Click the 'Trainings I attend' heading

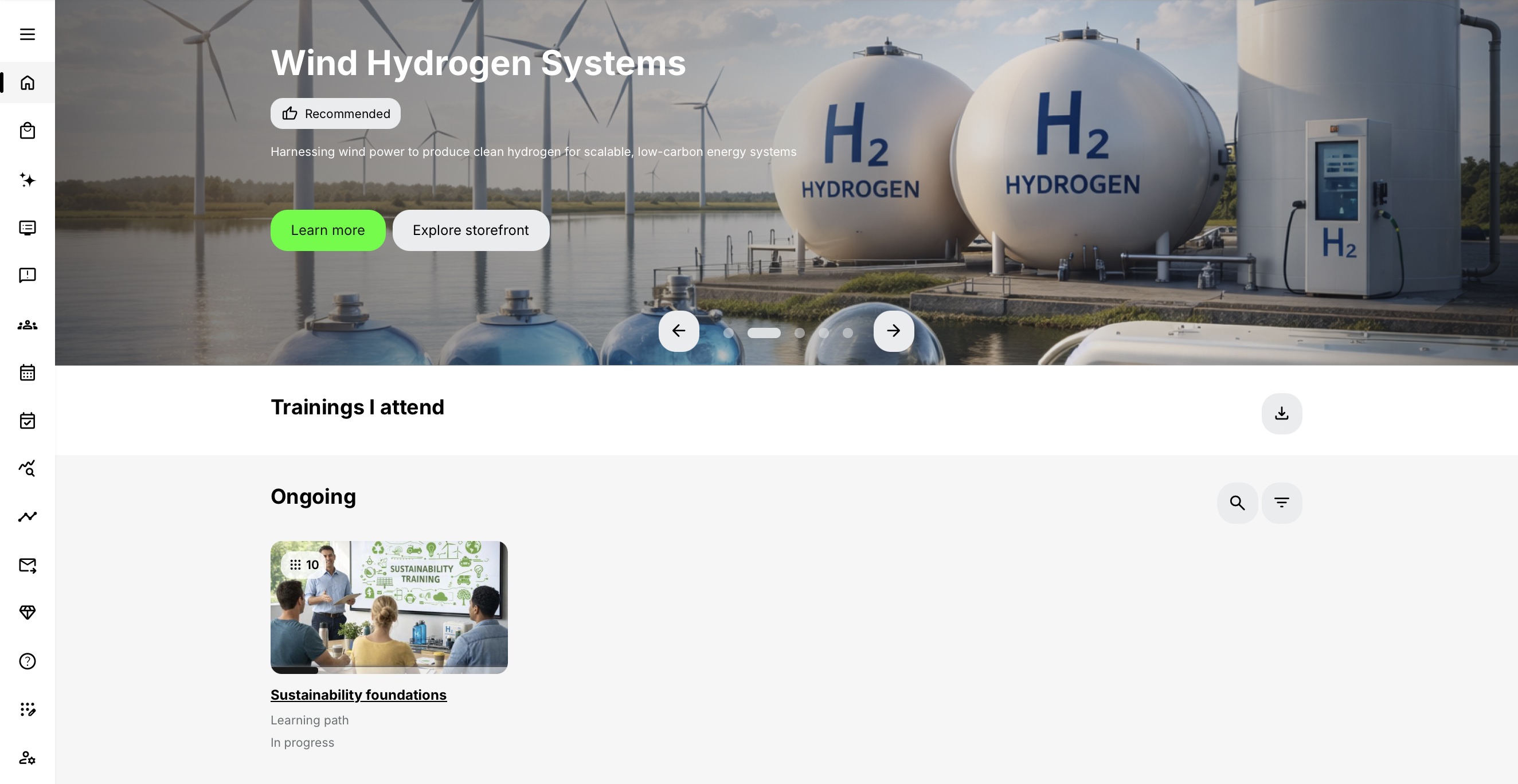point(357,407)
